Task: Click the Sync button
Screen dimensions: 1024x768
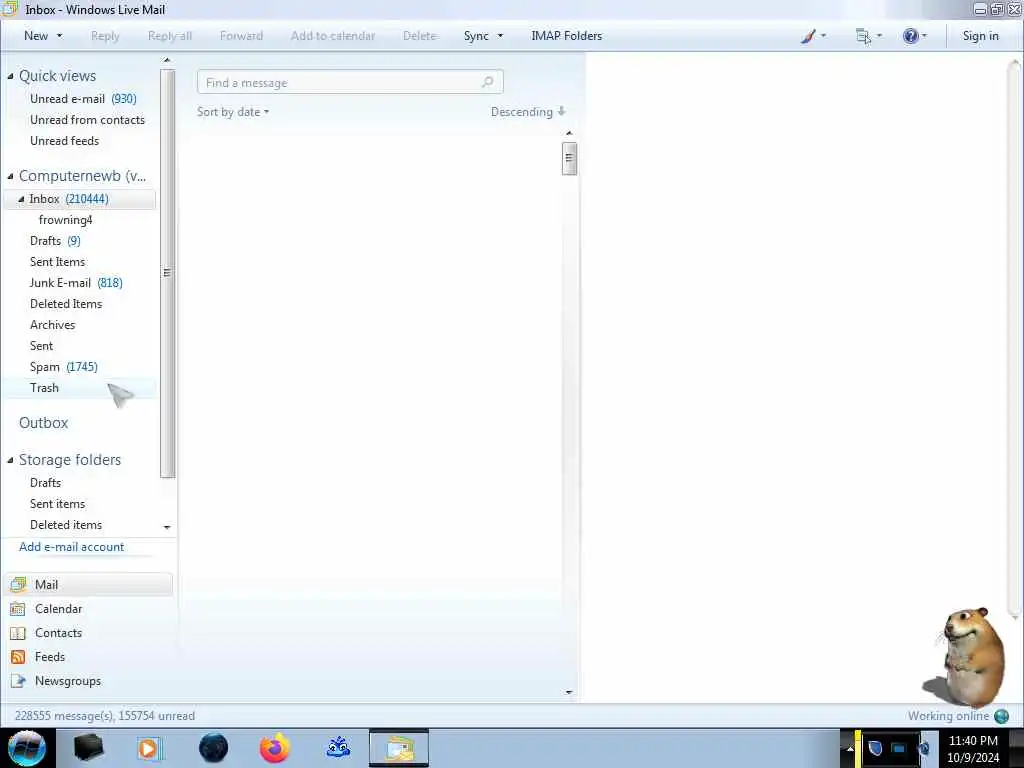Action: (476, 36)
